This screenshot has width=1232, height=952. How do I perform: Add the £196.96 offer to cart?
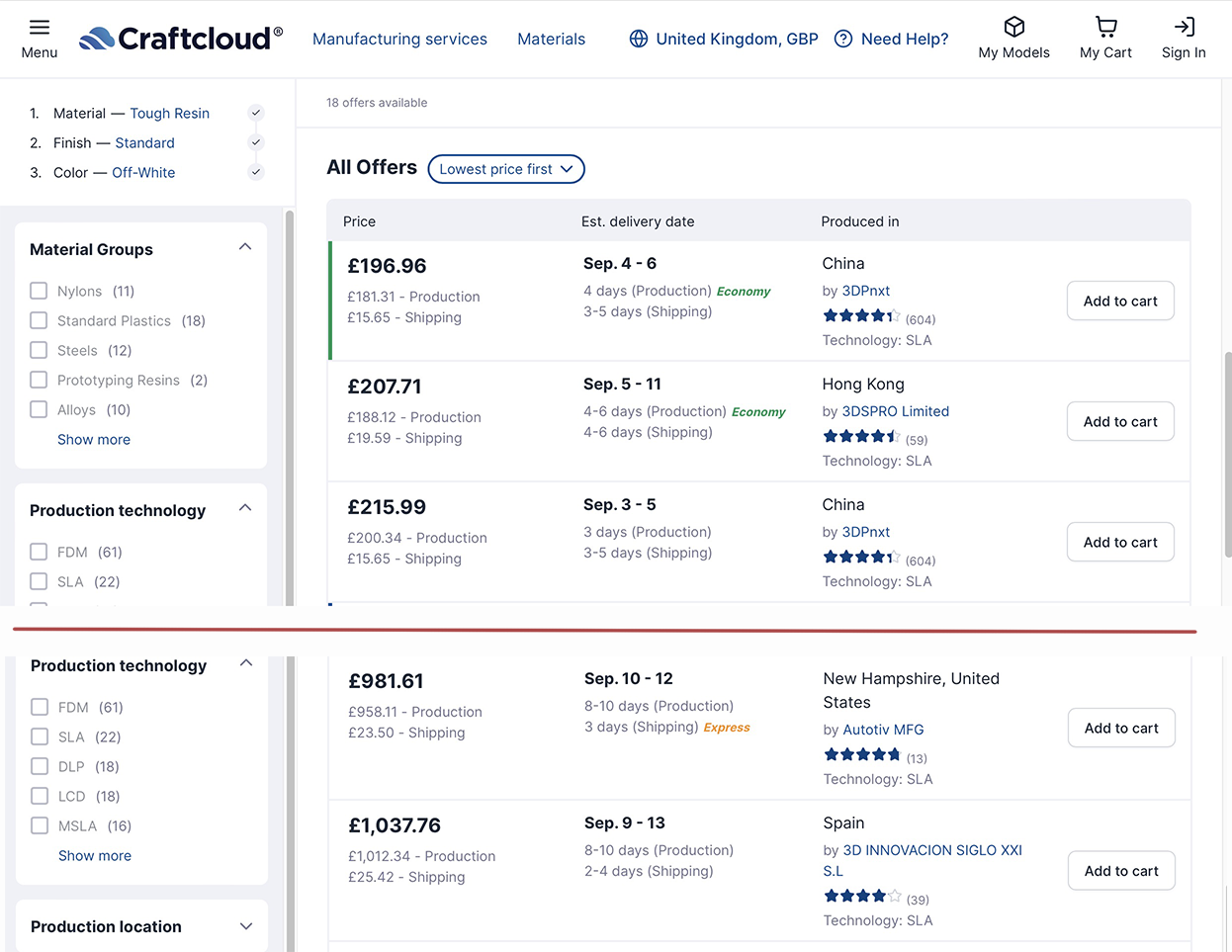pos(1120,301)
